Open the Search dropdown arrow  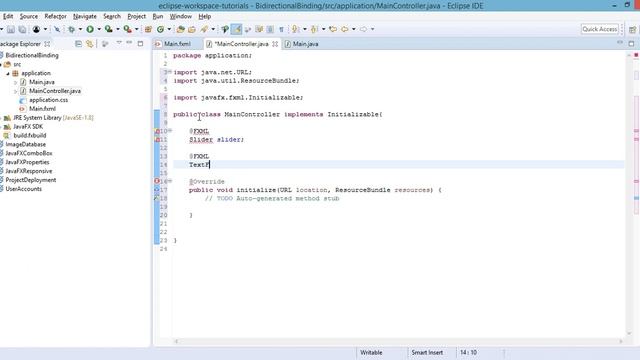tap(213, 29)
